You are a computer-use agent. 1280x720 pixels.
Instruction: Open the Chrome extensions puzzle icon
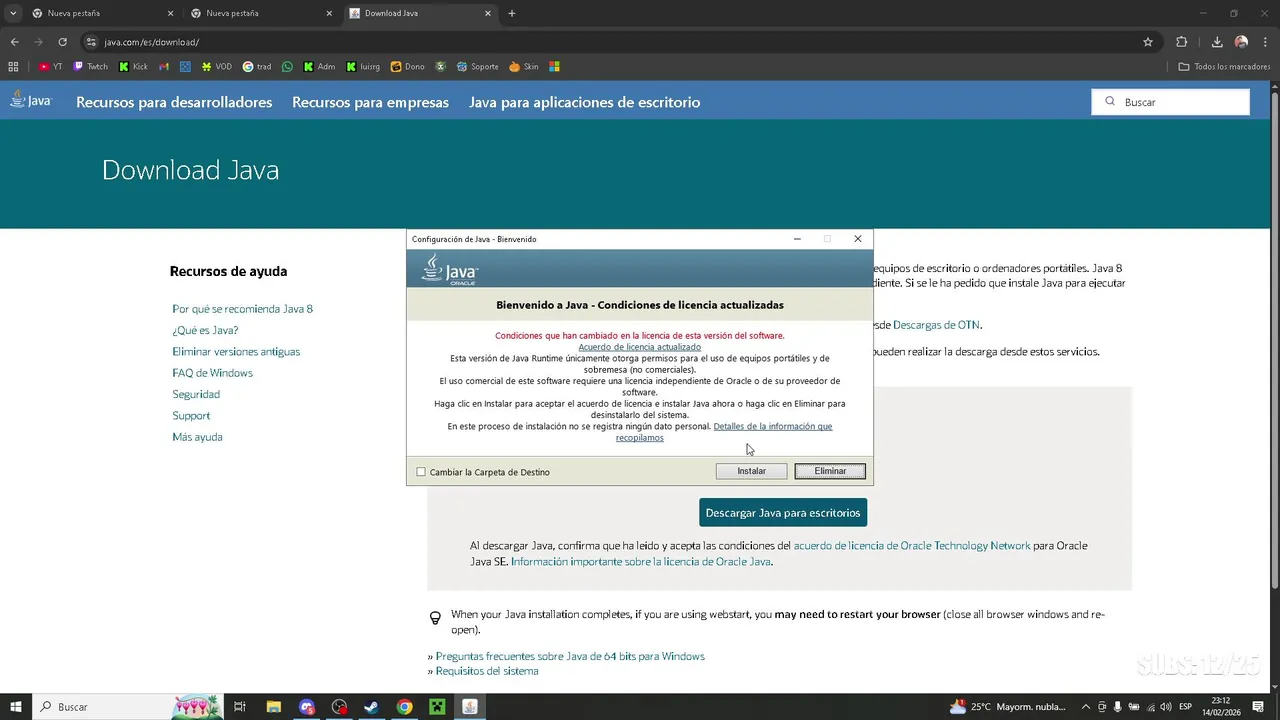pos(1182,42)
